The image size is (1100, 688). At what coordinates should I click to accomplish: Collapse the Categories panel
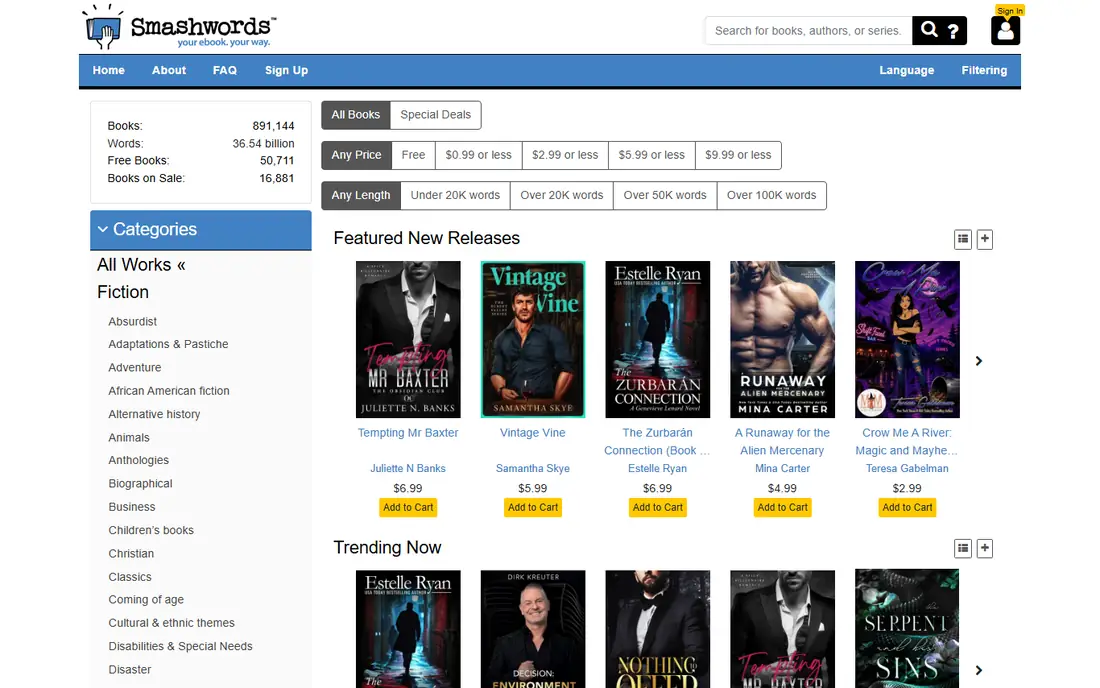[x=201, y=230]
